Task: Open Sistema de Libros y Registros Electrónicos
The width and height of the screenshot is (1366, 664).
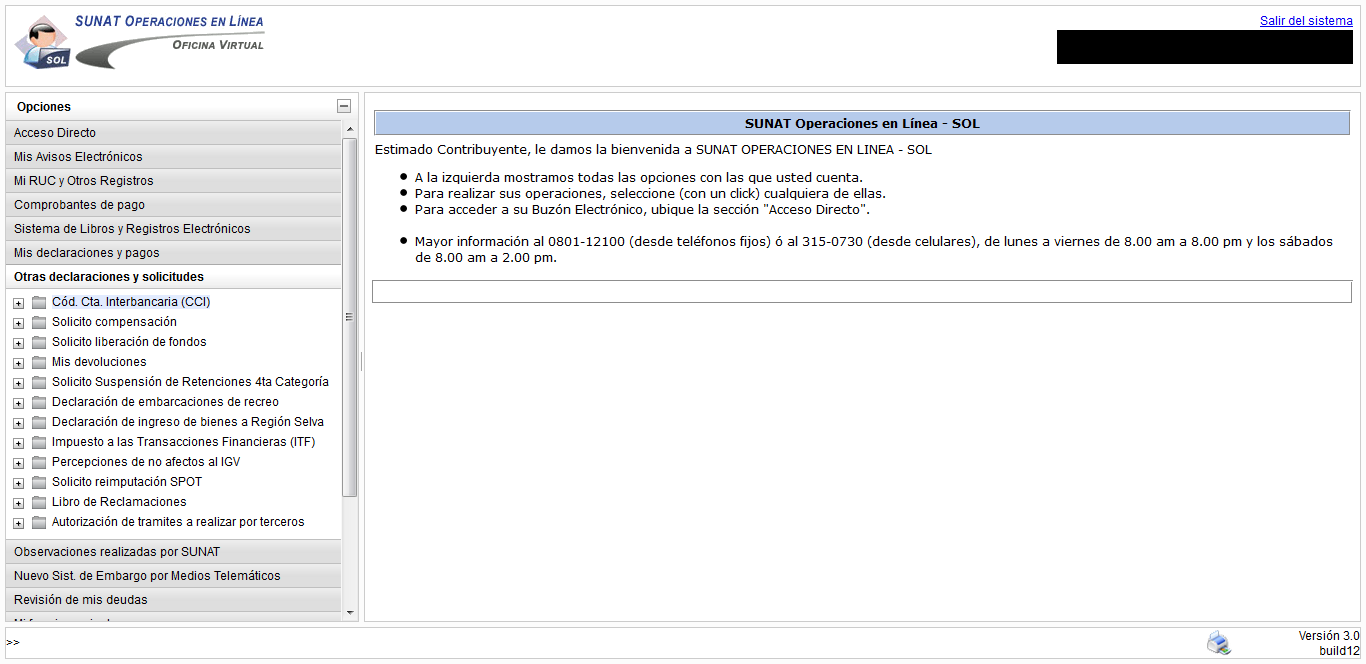Action: tap(174, 229)
